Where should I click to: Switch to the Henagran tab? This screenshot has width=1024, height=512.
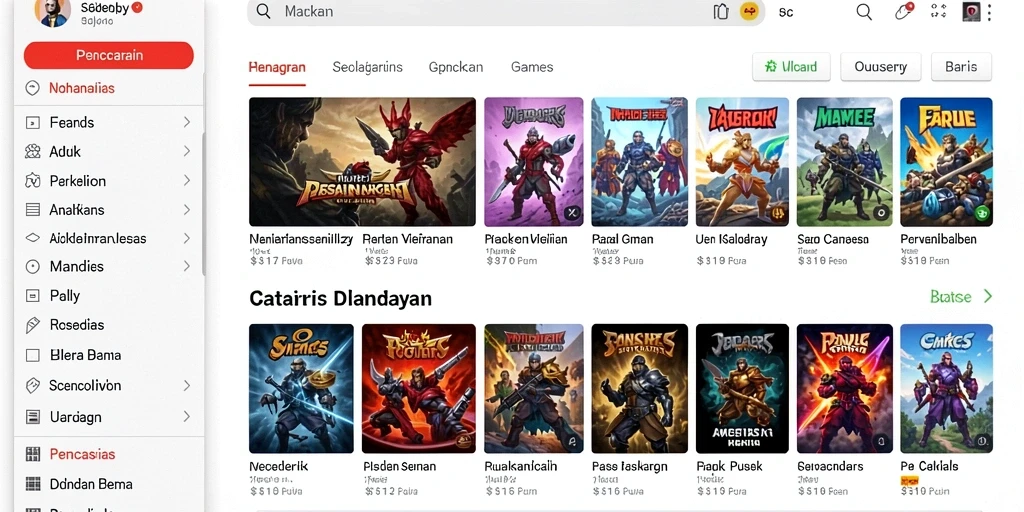click(x=277, y=67)
